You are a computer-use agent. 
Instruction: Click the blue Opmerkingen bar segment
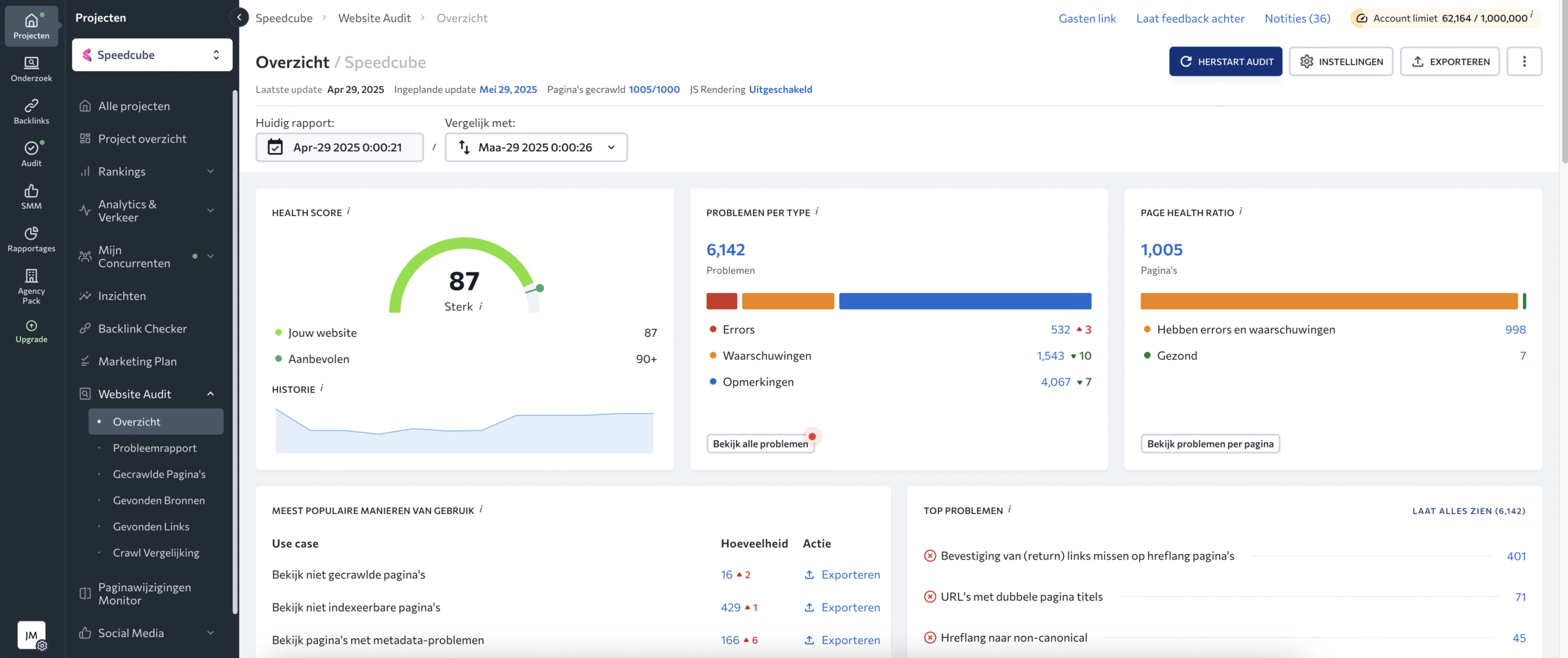tap(965, 301)
